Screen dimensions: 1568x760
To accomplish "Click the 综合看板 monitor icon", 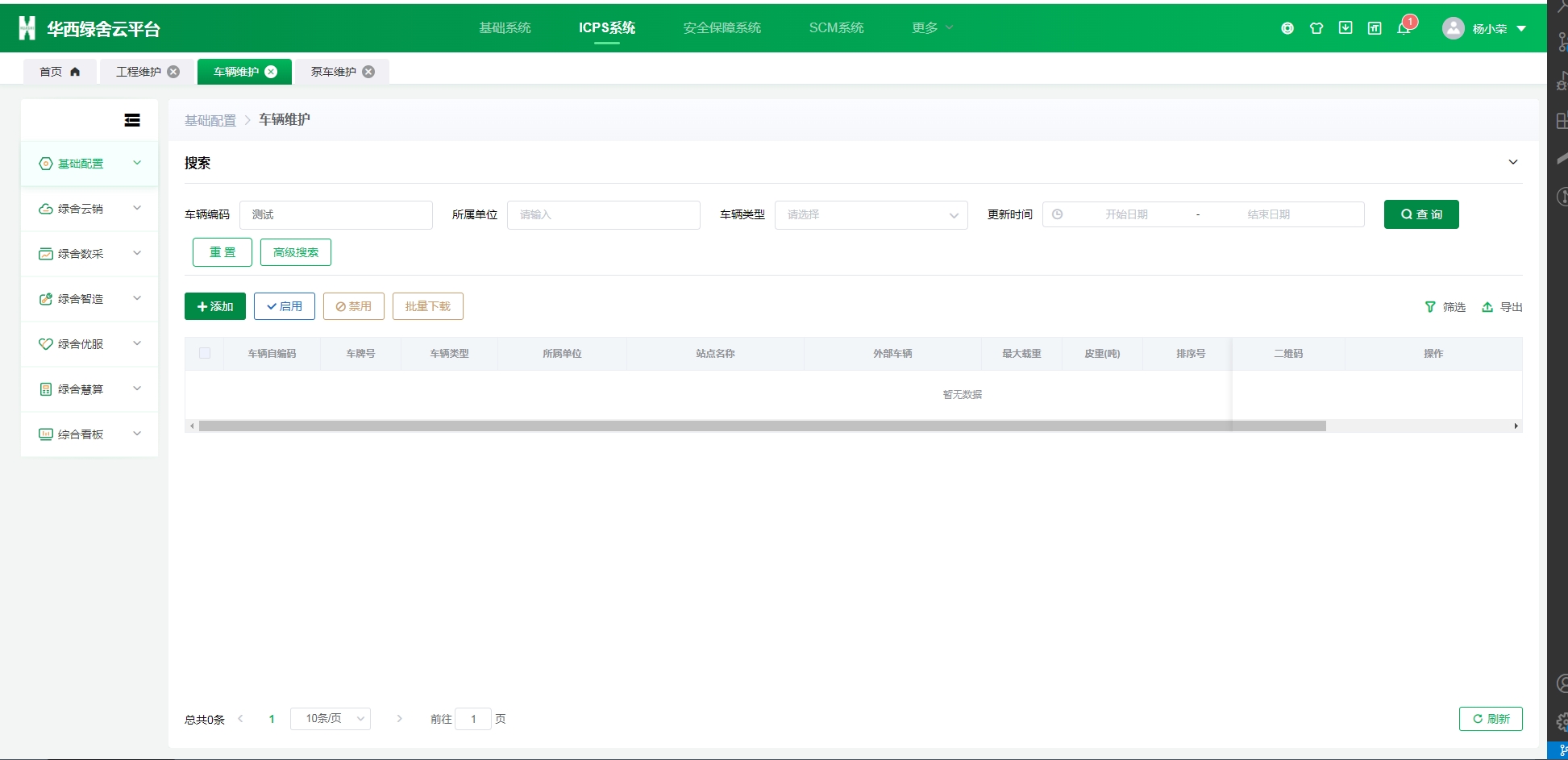I will pyautogui.click(x=46, y=434).
